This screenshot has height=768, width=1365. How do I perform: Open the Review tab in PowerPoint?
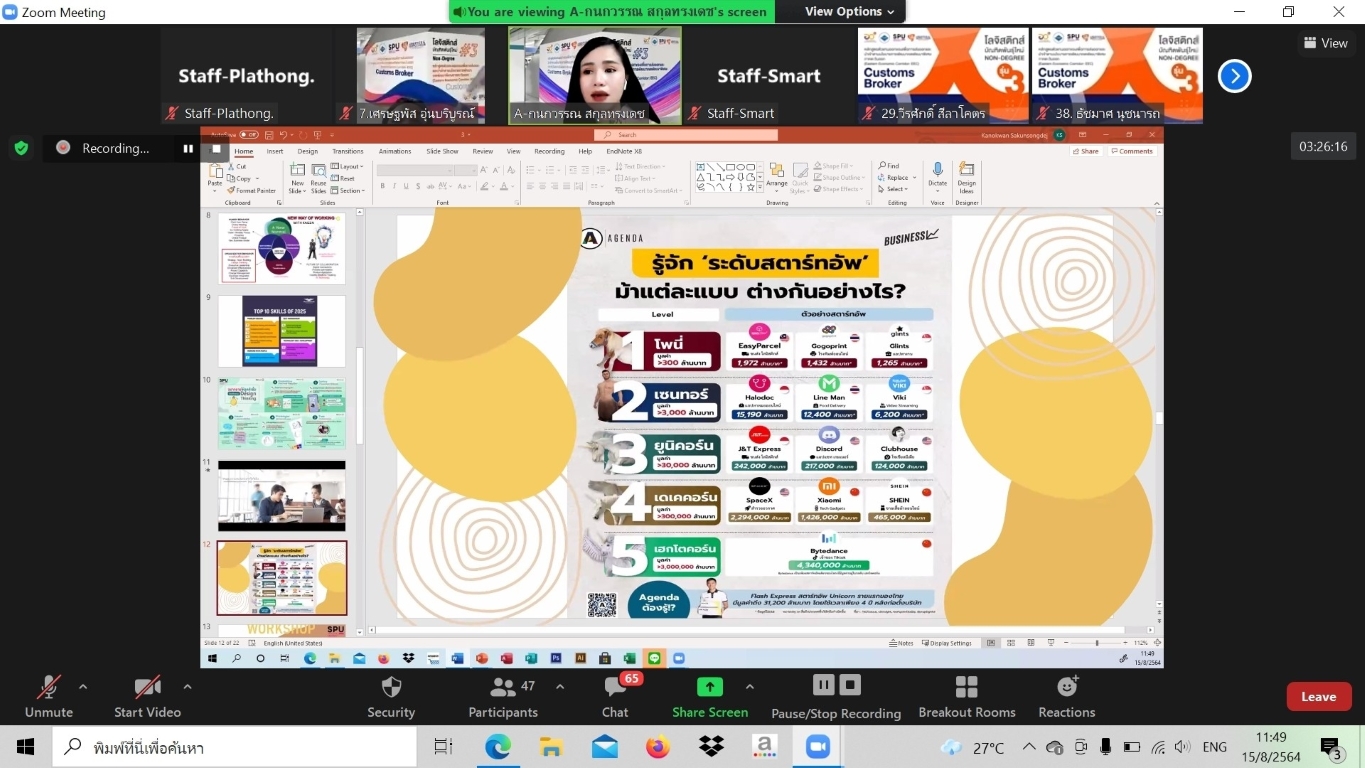coord(483,152)
